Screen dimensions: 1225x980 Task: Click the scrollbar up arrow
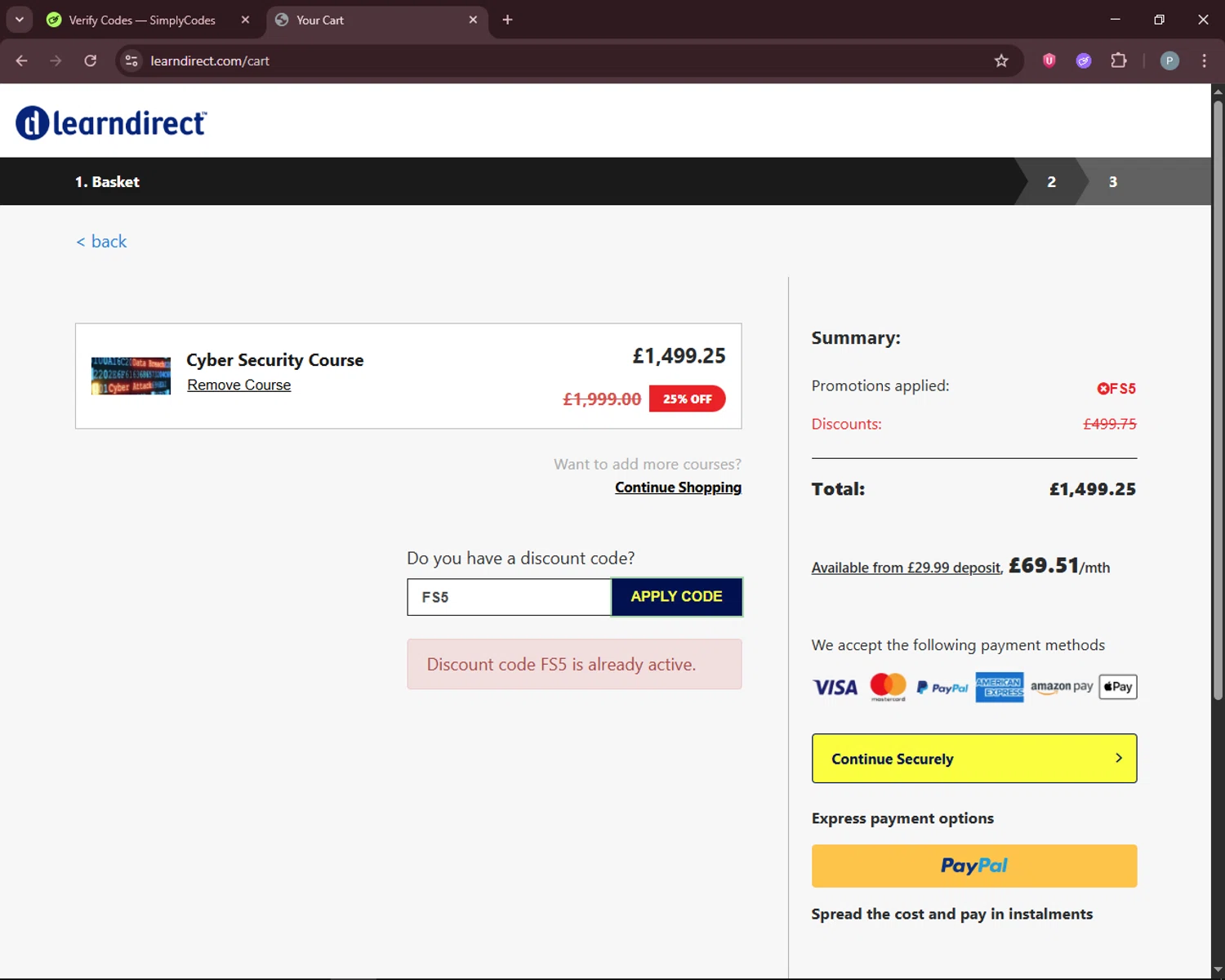coord(1218,91)
